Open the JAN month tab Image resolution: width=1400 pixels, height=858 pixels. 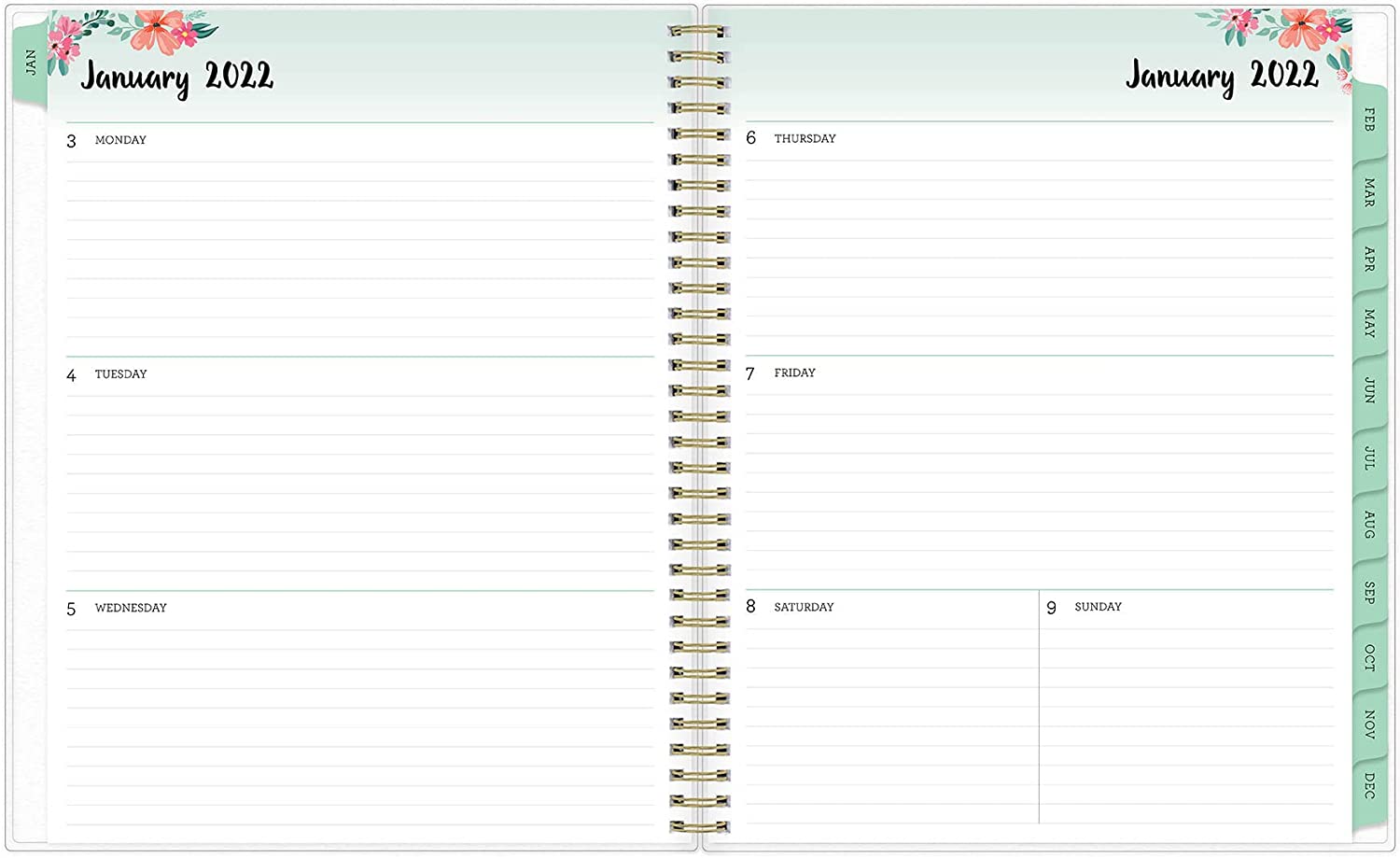[x=31, y=63]
